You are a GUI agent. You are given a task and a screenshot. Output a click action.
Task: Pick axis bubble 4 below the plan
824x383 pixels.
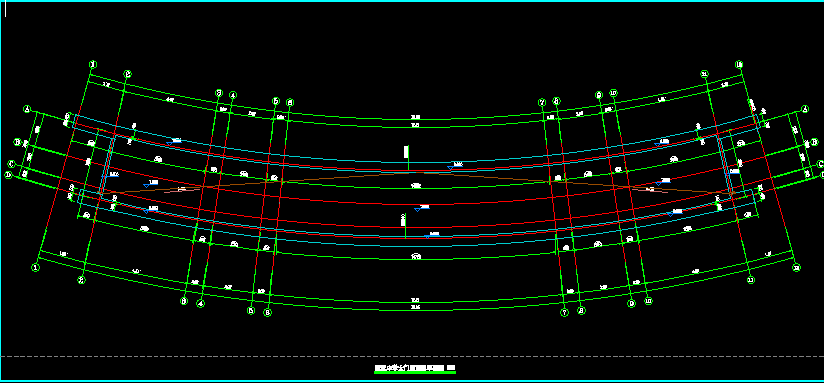(200, 304)
